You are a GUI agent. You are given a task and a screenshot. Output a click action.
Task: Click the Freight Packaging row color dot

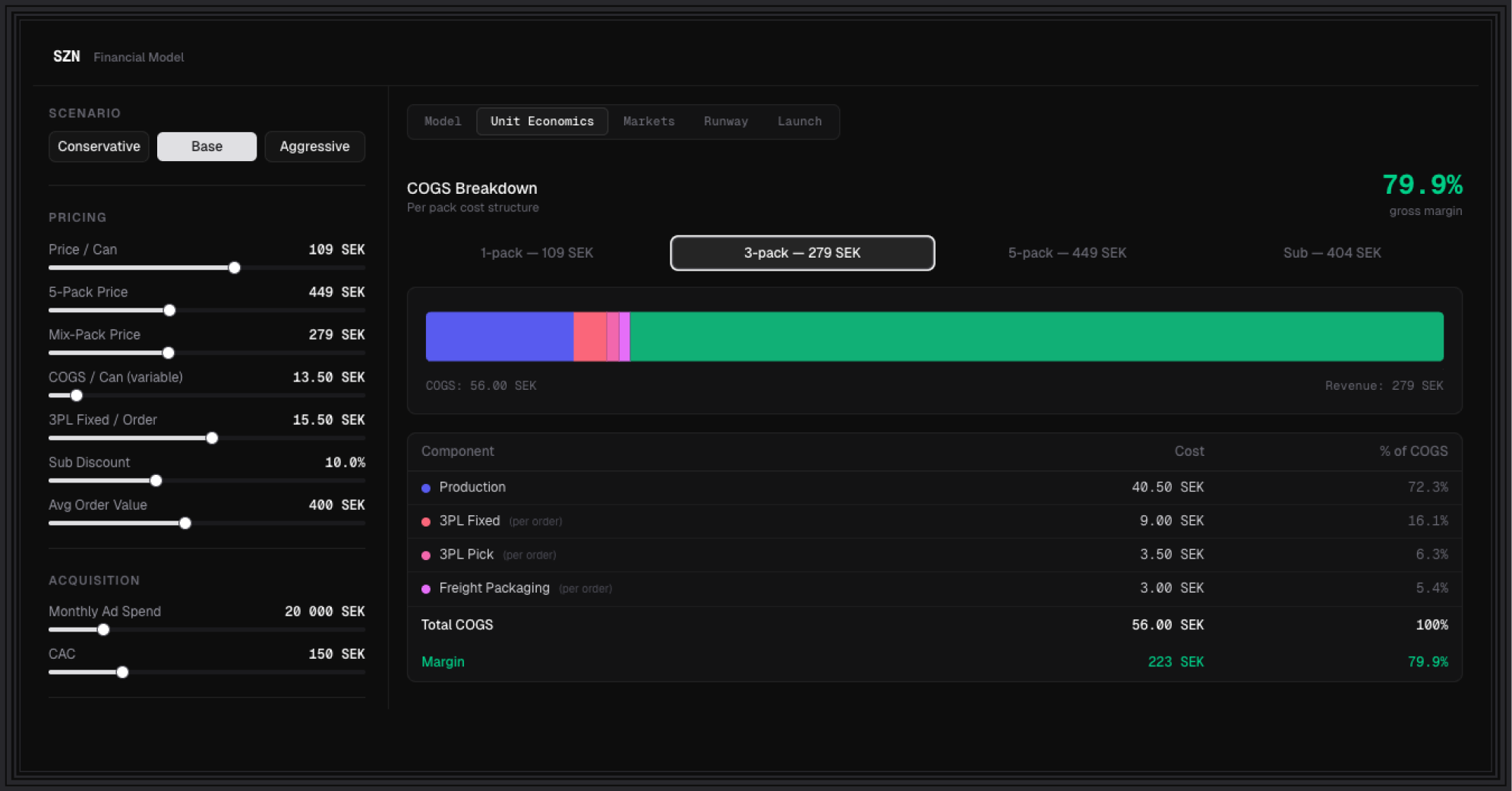click(426, 589)
